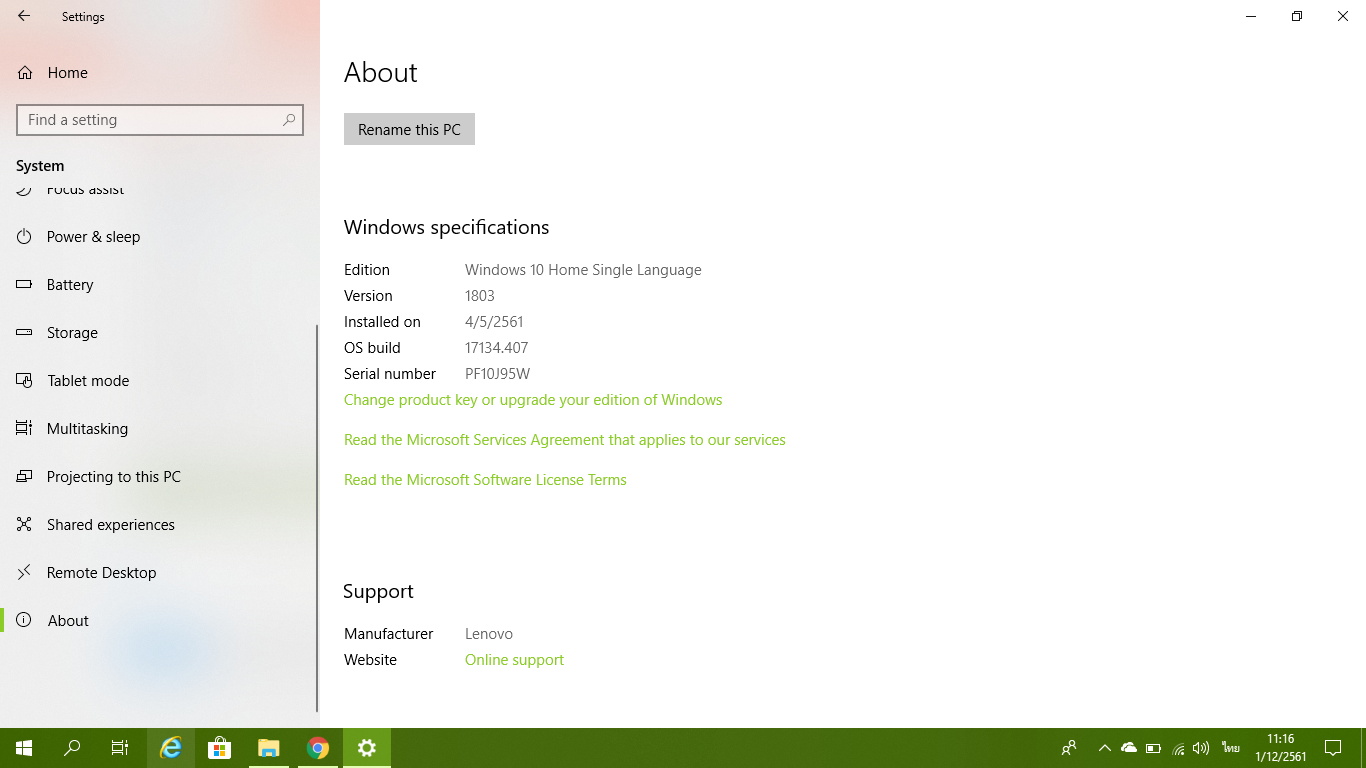Click the version value 1803
The height and width of the screenshot is (768, 1366).
pyautogui.click(x=480, y=296)
